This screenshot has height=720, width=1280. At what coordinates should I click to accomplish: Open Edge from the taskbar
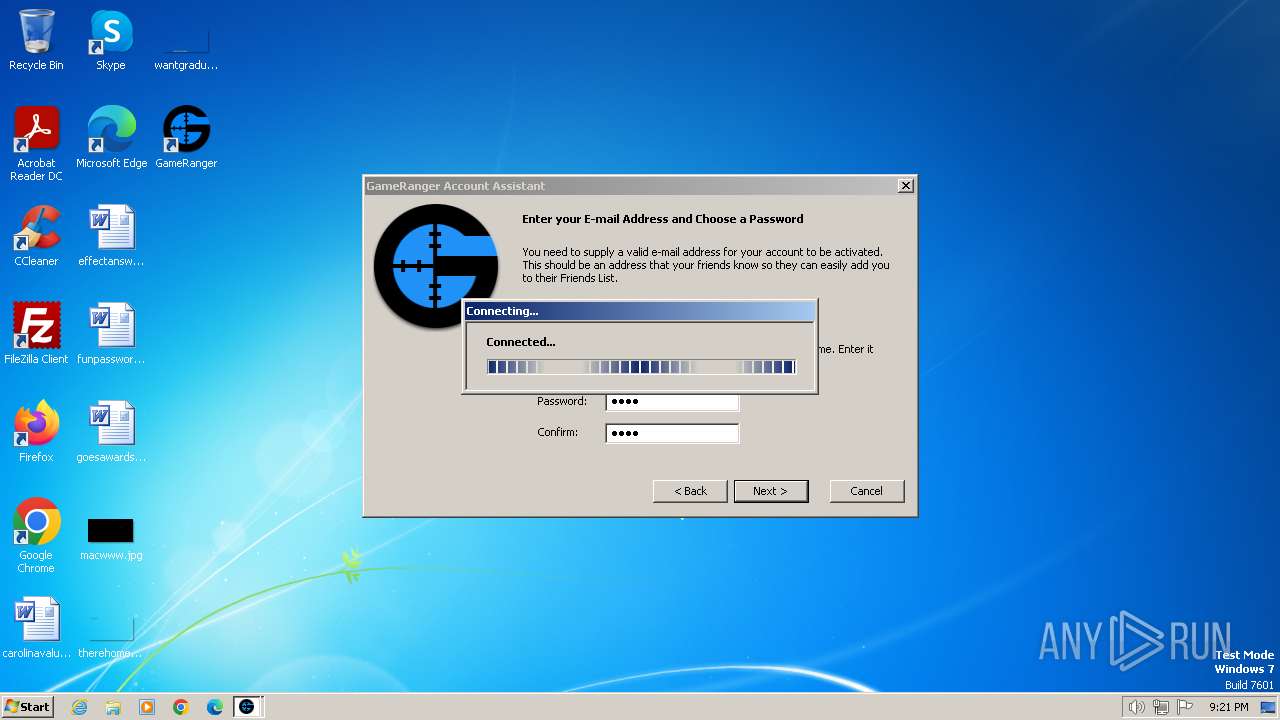[x=215, y=707]
